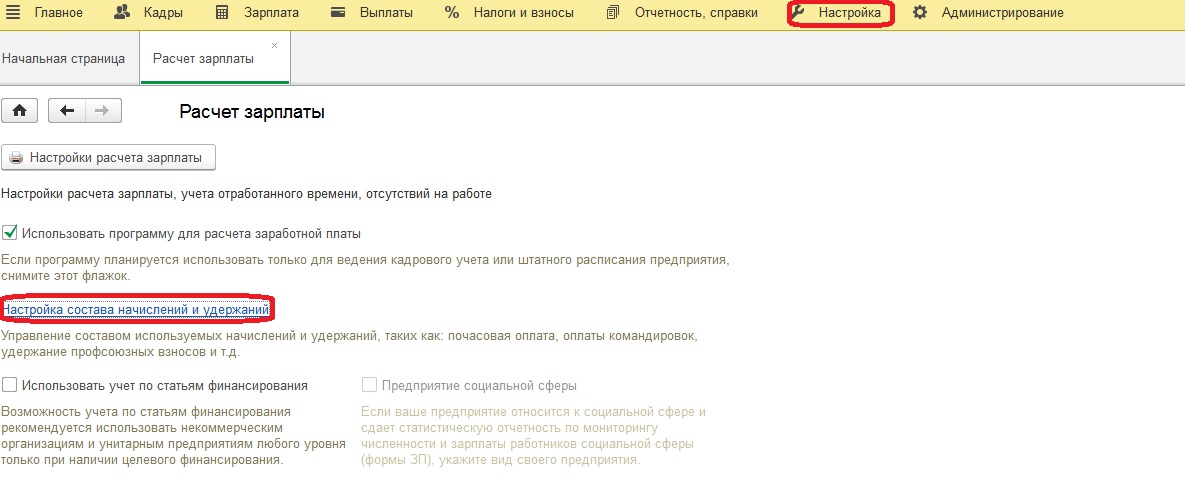Switch to the Начальная страница tab
Viewport: 1185px width, 483px height.
coord(63,59)
